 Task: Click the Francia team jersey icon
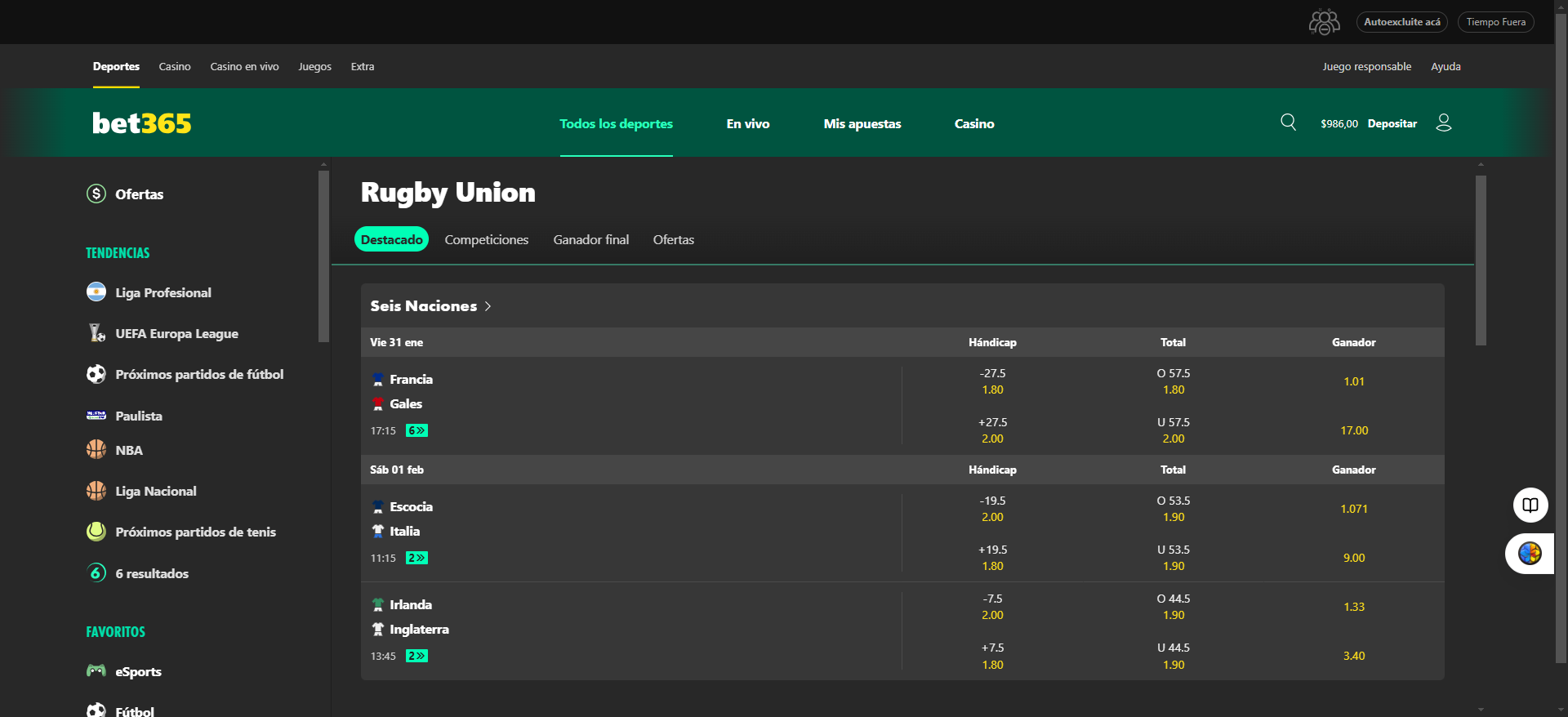click(378, 379)
